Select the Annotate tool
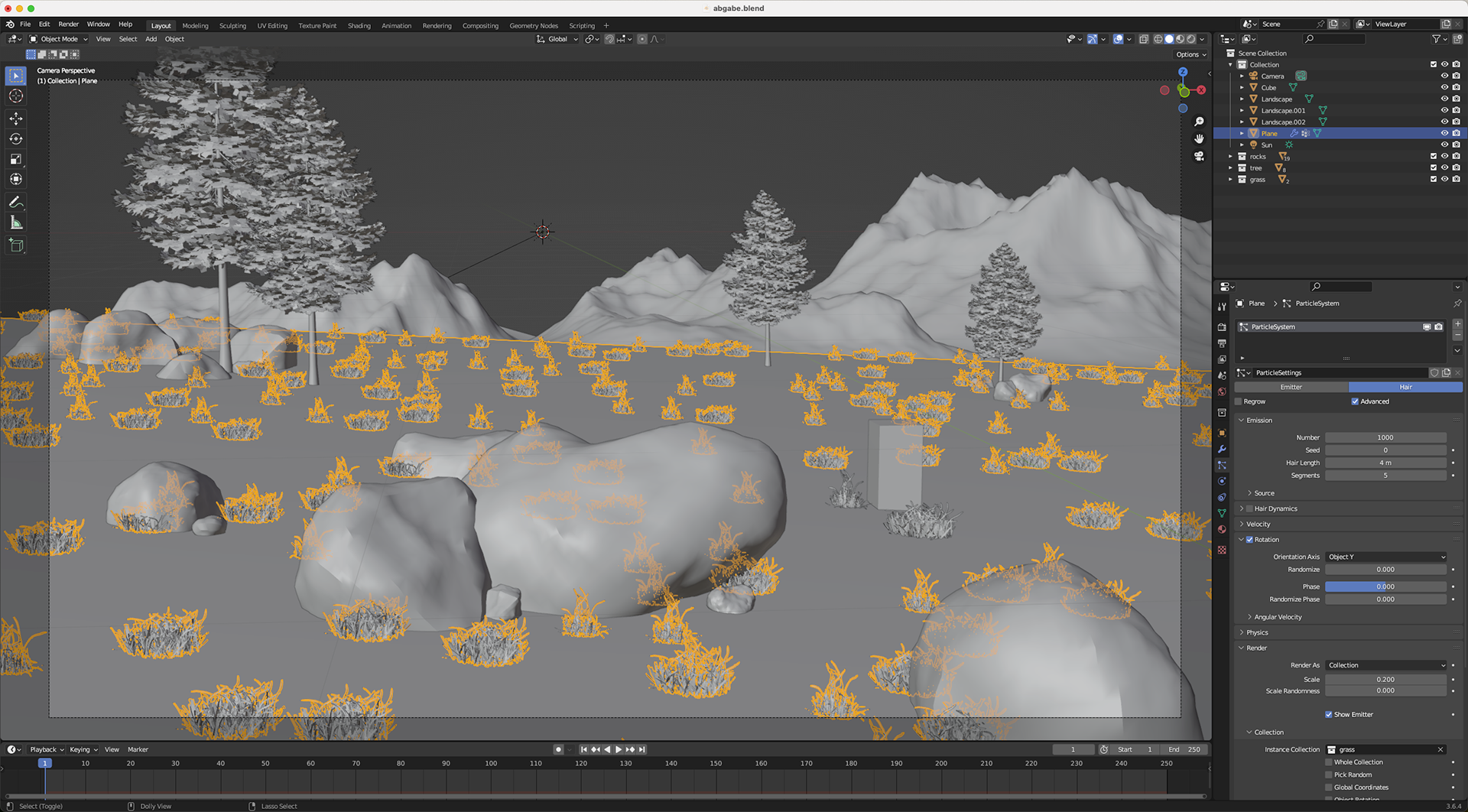Screen dimensions: 1468x812 [x=16, y=203]
